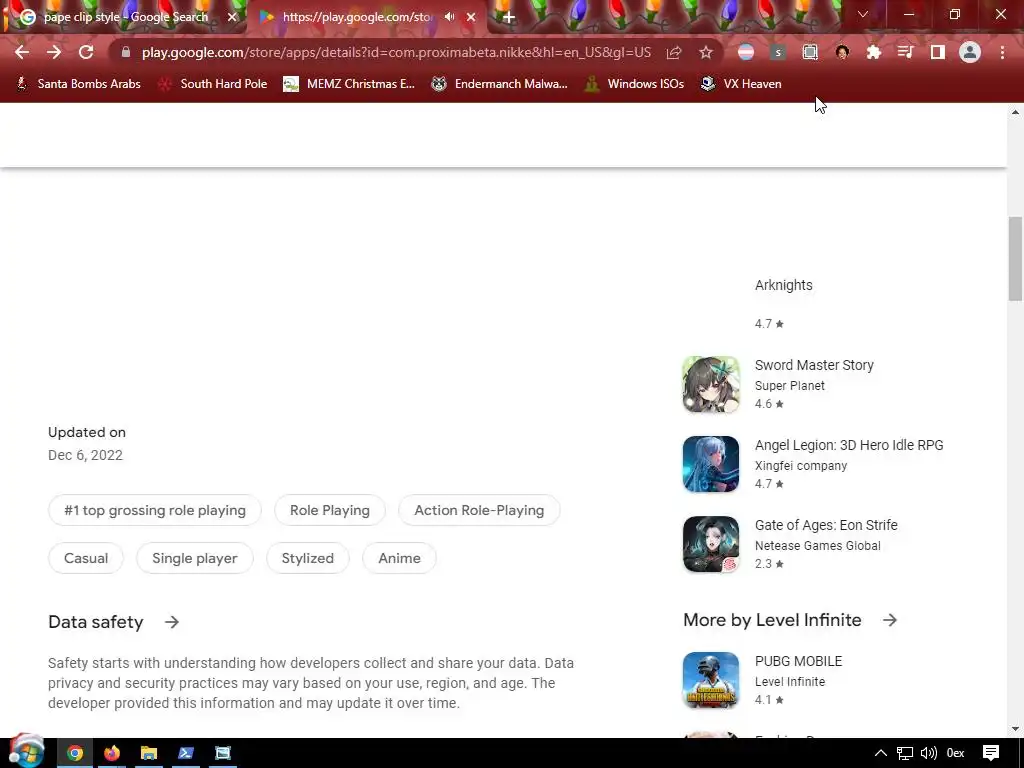The width and height of the screenshot is (1024, 768).
Task: Open the Windows ISOs bookmark
Action: (634, 84)
